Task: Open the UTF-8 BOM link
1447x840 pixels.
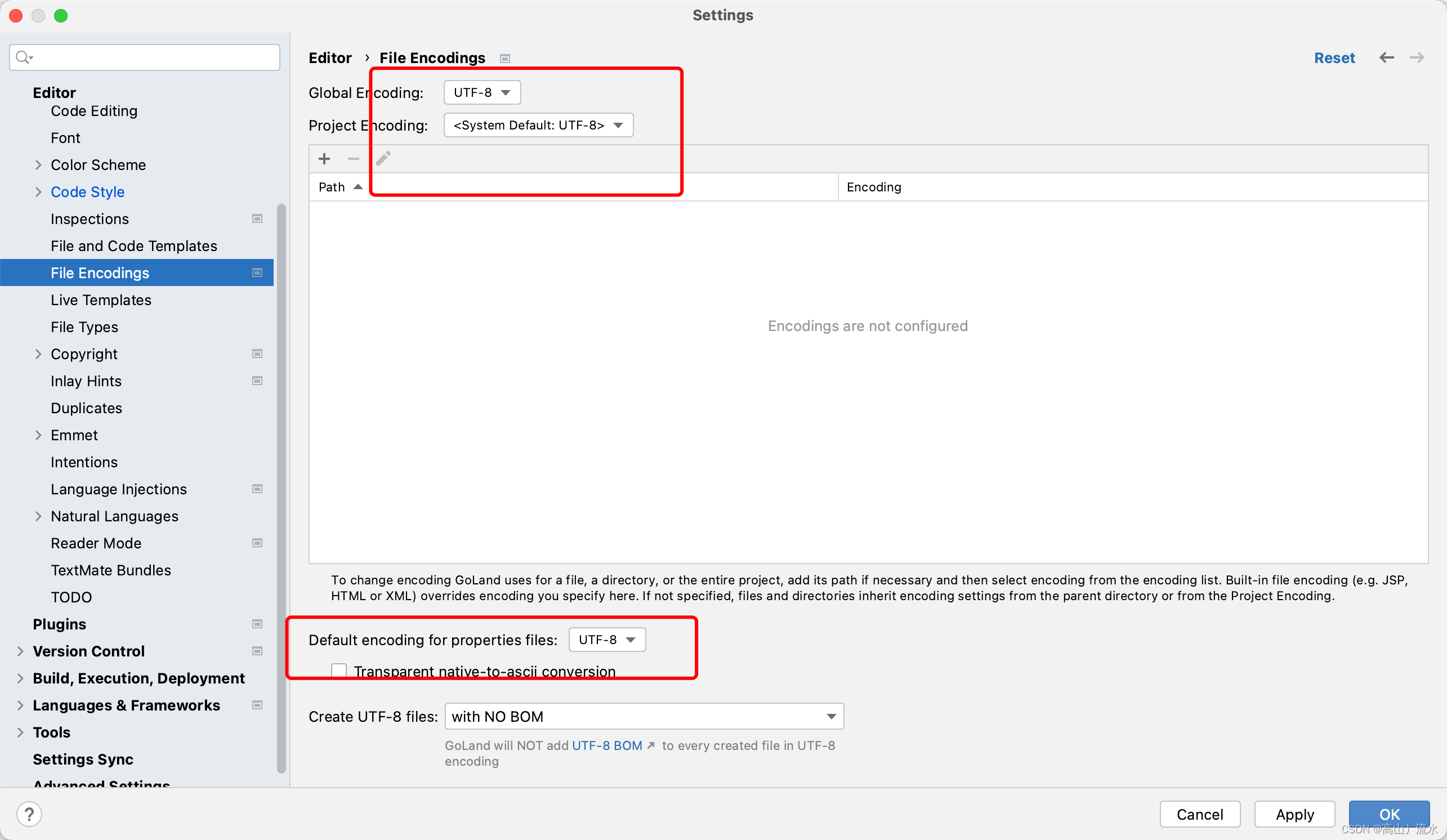Action: [x=607, y=745]
